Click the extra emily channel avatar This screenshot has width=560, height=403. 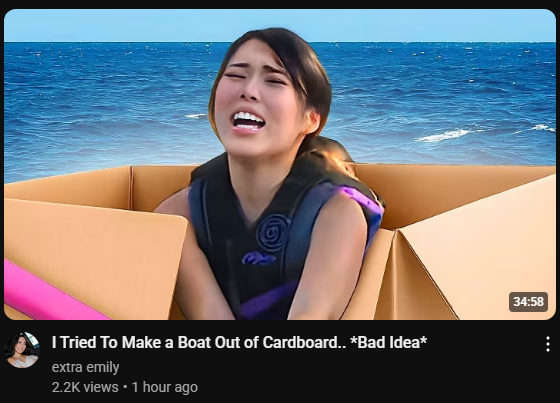pyautogui.click(x=21, y=350)
